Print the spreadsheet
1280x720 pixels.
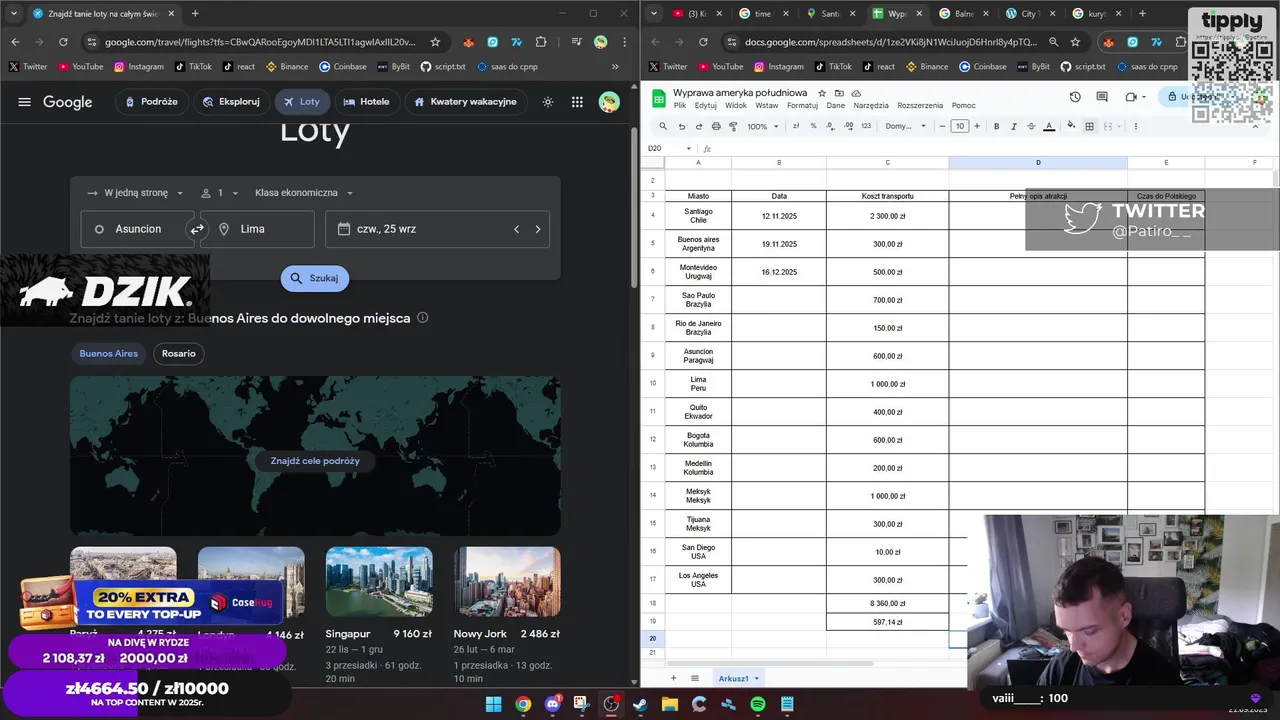[716, 126]
